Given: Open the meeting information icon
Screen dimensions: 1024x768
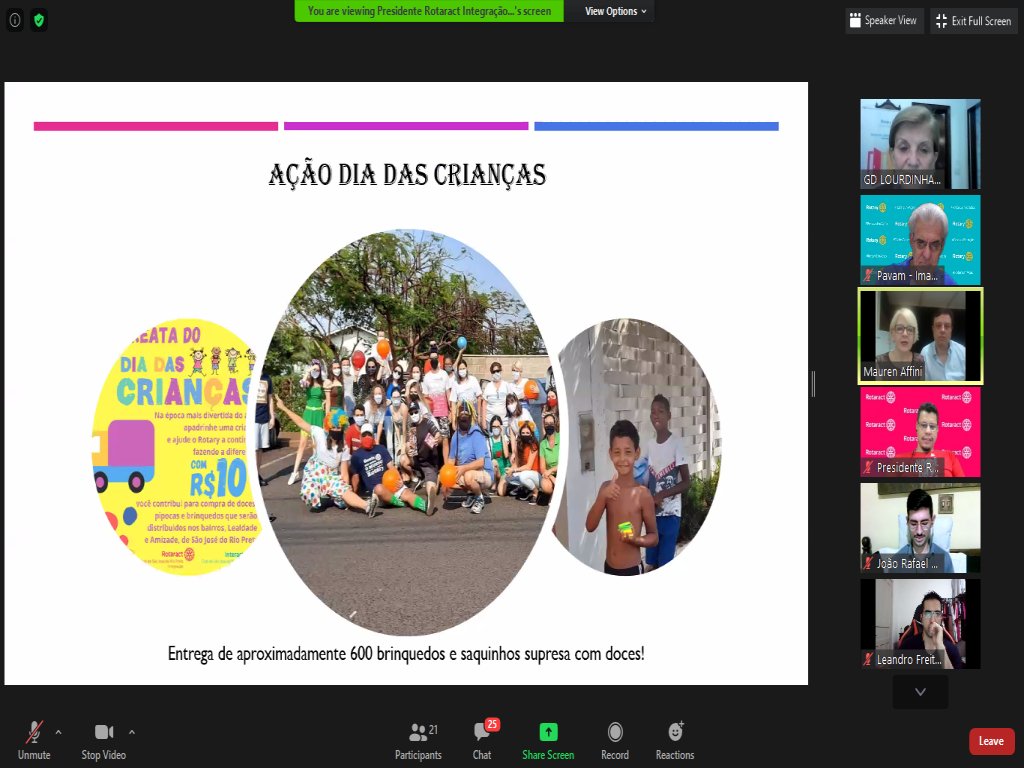Looking at the screenshot, I should (x=15, y=20).
